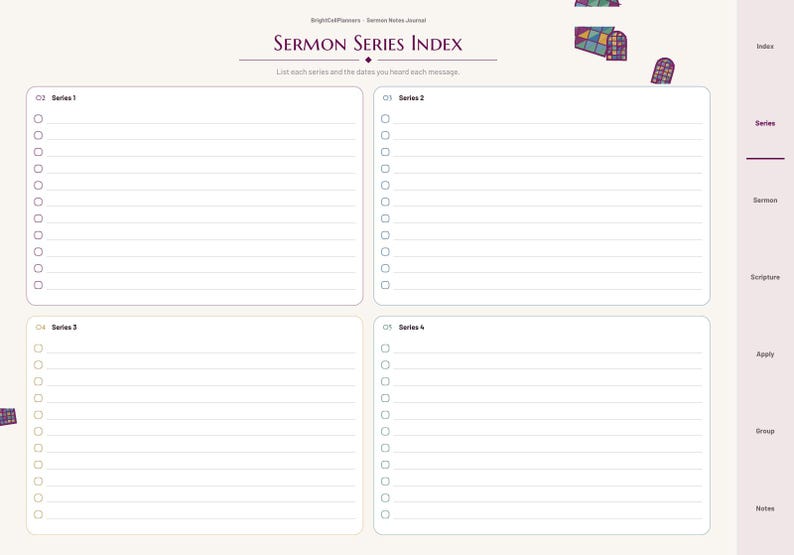Tick the first checkbox in Series 4
The image size is (794, 555).
pos(385,348)
